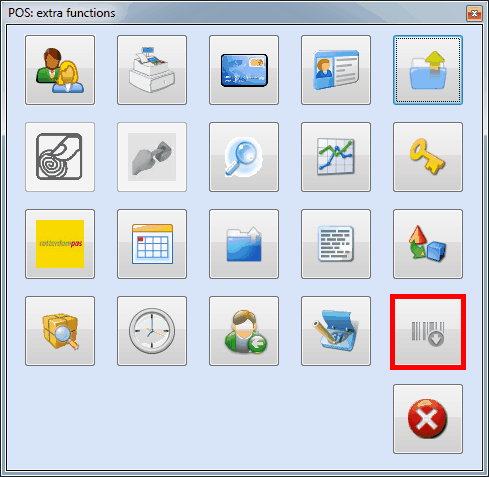Click the red X cancel button
Screen dimensions: 489x477
click(x=428, y=419)
